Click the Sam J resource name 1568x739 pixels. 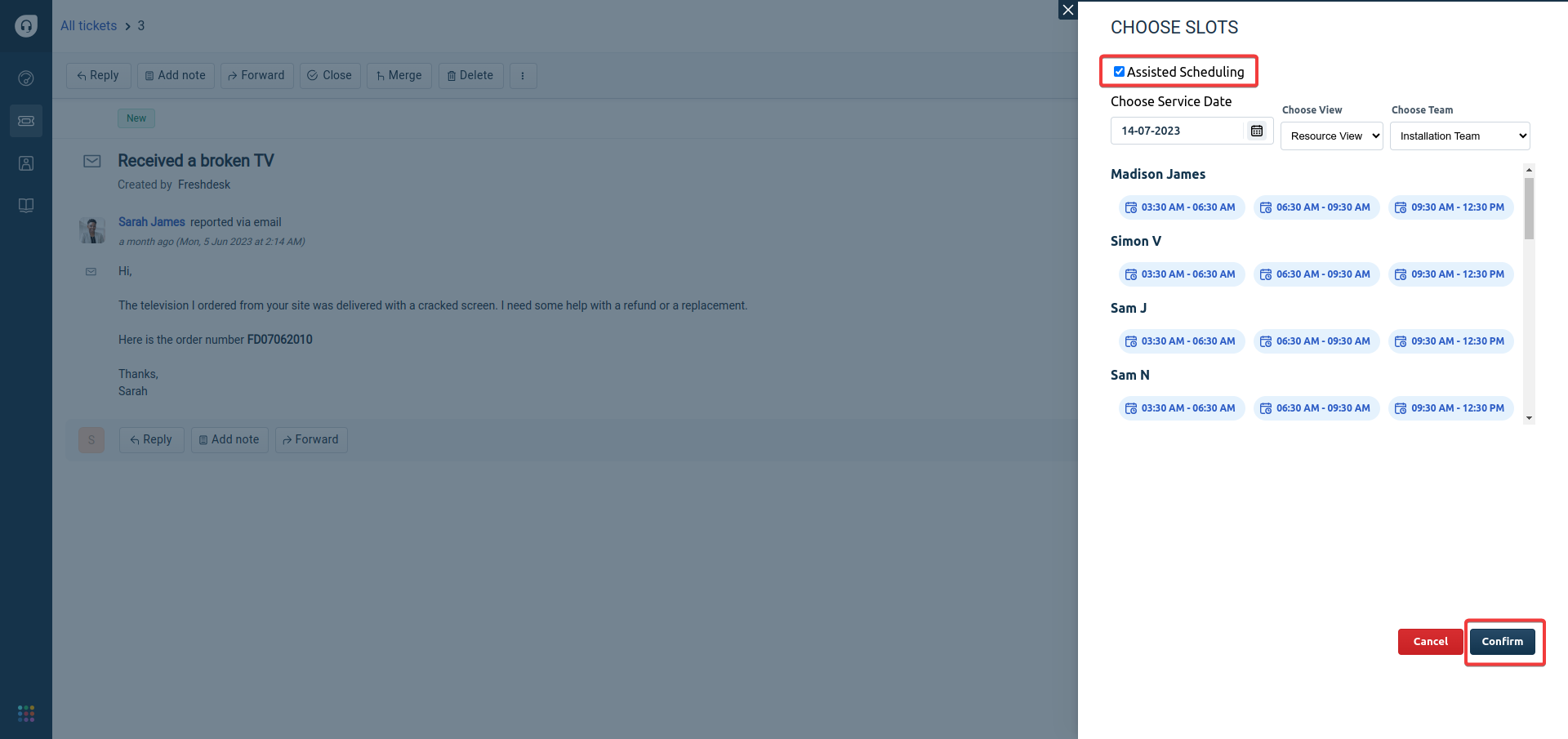[x=1129, y=308]
